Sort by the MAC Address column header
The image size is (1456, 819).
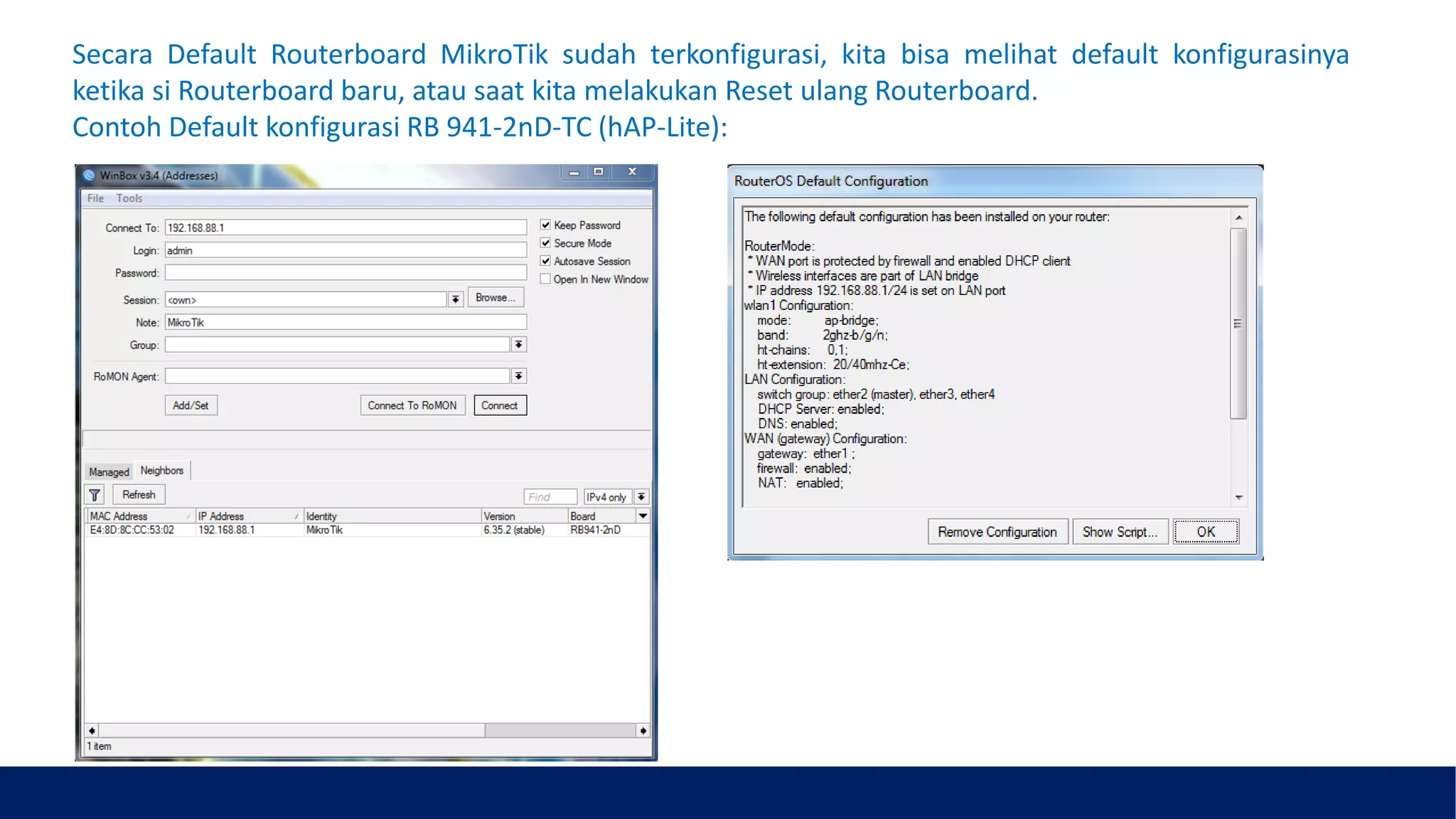click(x=140, y=516)
